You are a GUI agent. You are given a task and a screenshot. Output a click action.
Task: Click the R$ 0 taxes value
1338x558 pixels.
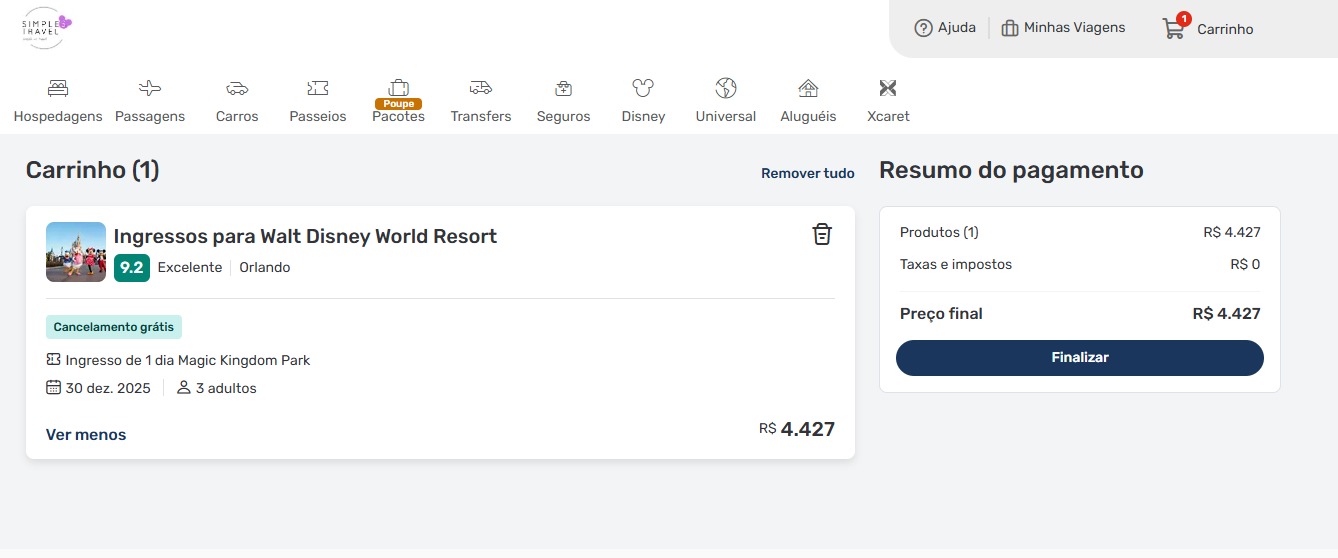click(1245, 265)
